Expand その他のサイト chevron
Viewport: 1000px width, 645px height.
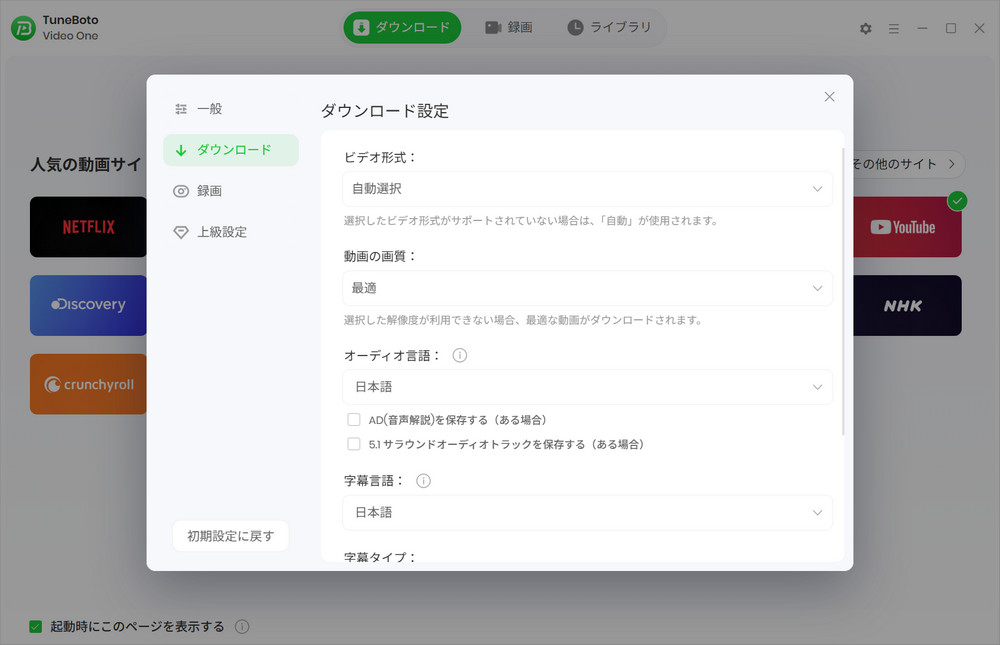952,164
